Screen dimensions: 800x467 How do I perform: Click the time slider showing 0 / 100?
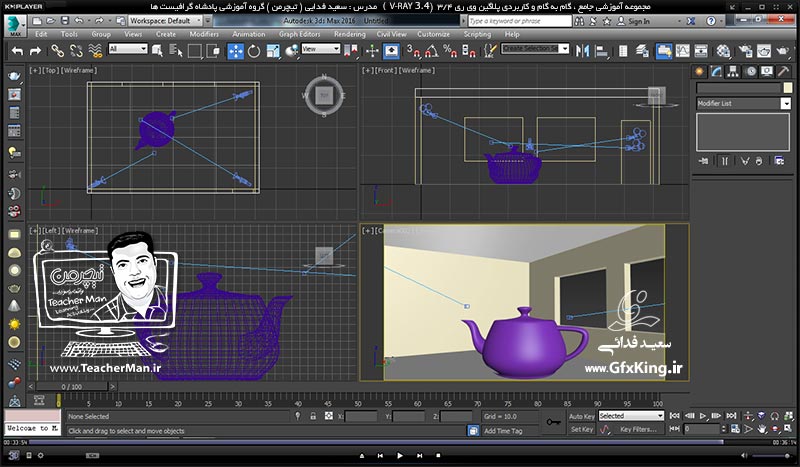pos(71,387)
